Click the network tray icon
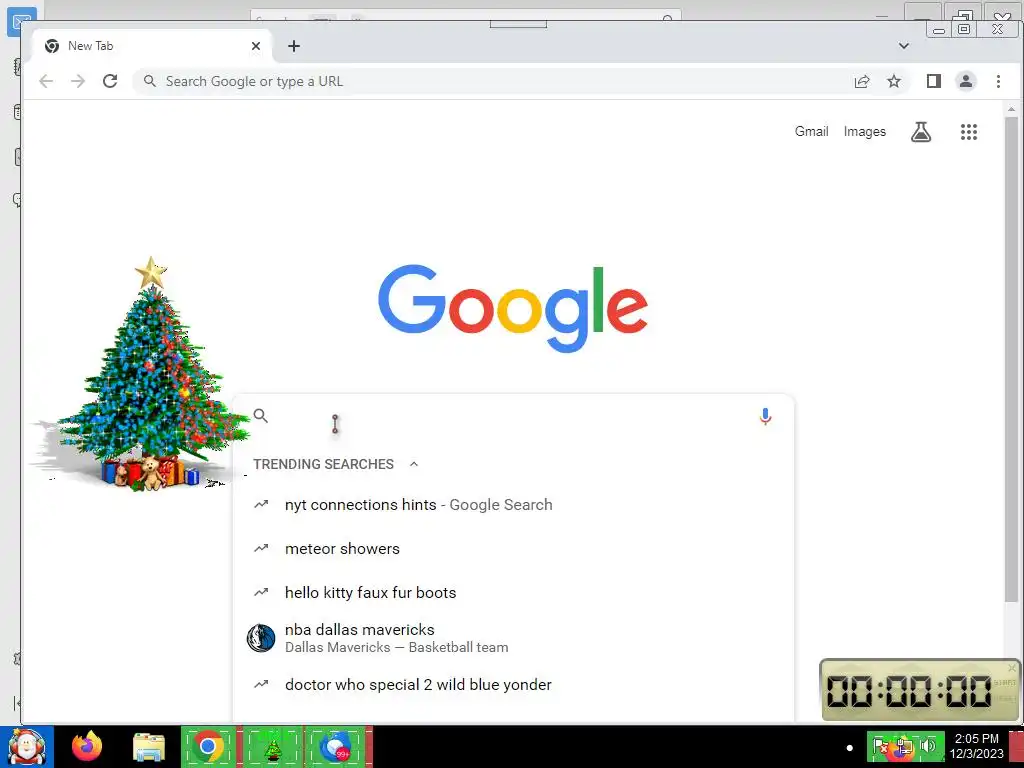This screenshot has width=1024, height=768. pyautogui.click(x=904, y=746)
